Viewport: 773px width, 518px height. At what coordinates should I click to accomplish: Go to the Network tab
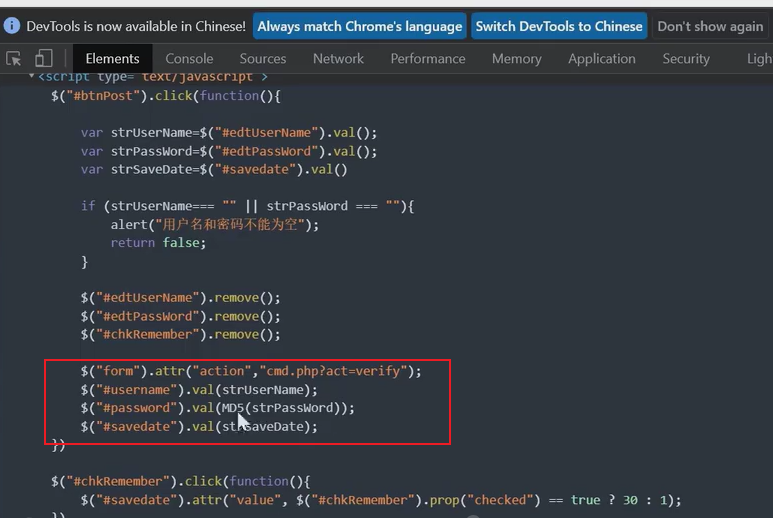coord(338,59)
